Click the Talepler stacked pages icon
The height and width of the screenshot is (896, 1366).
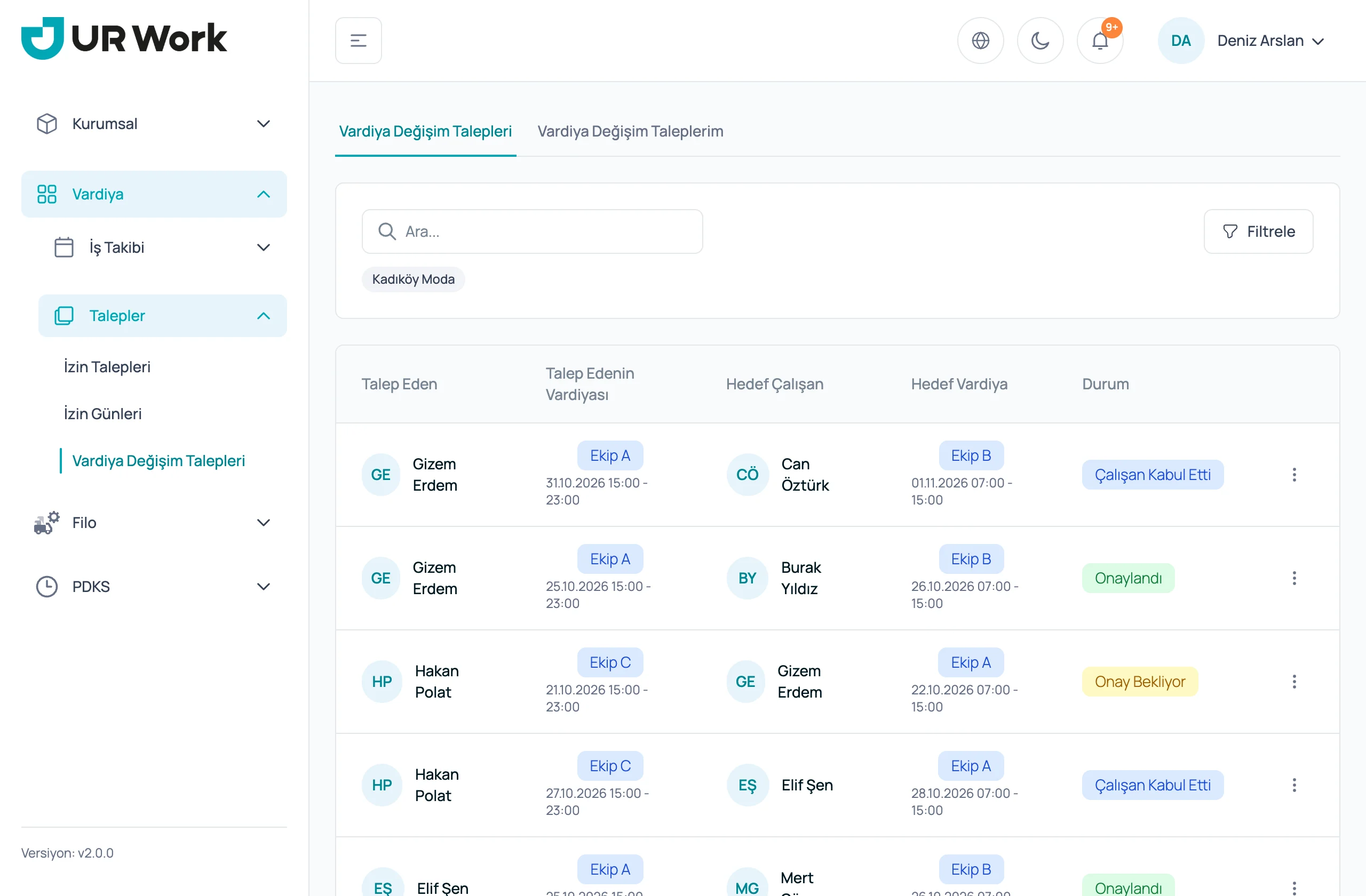point(63,316)
